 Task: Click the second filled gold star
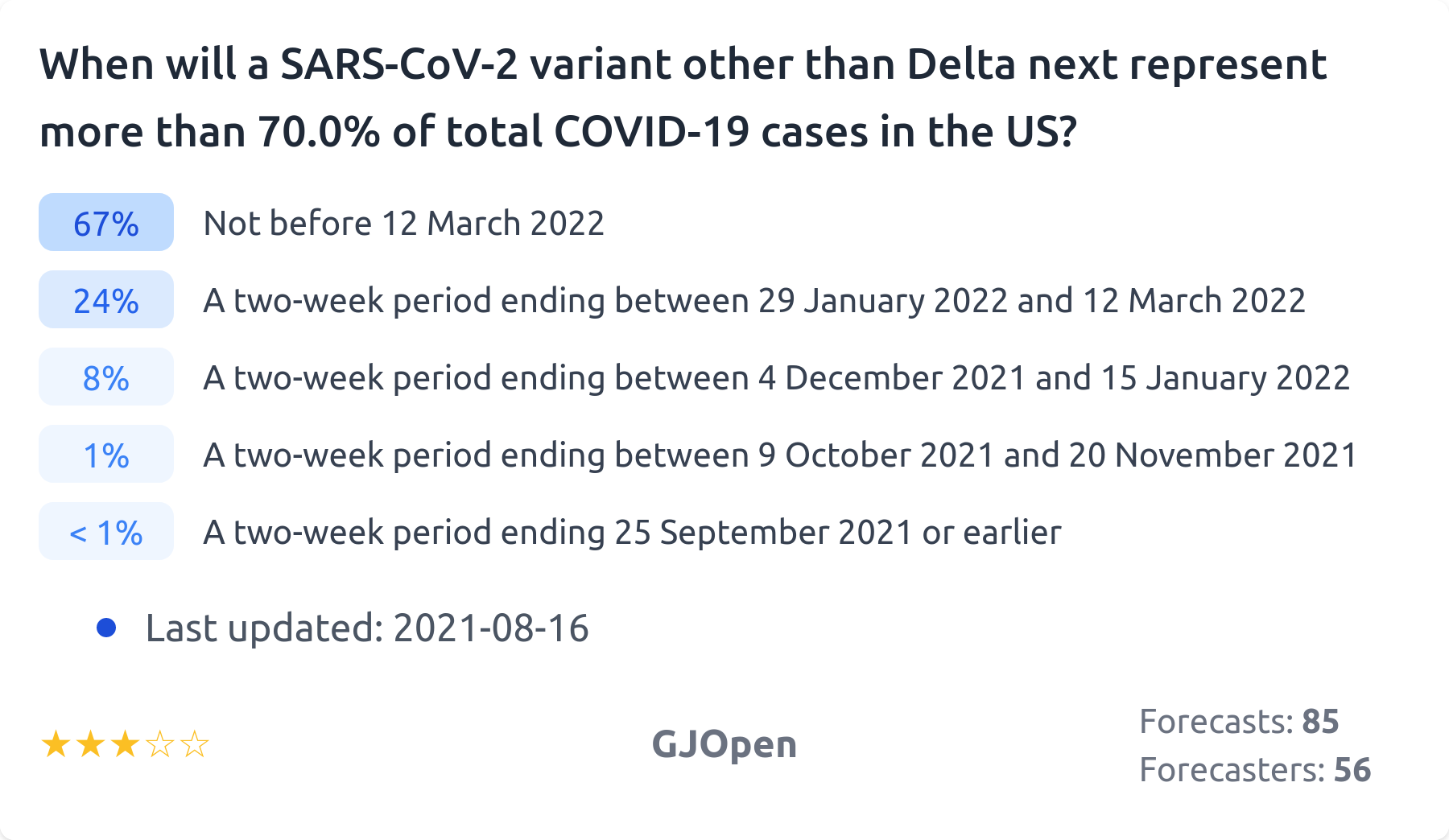pos(90,744)
